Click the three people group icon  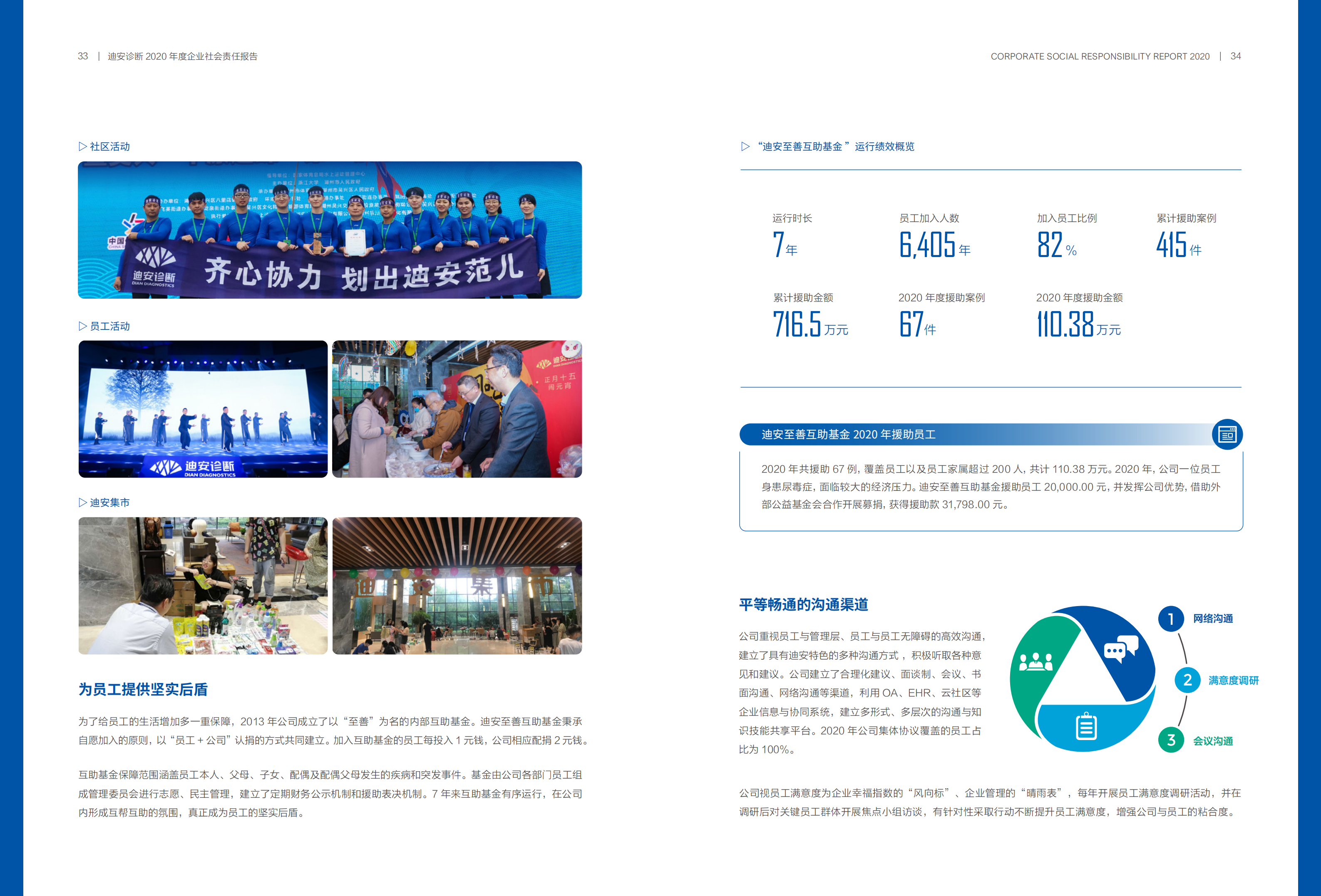pos(1035,661)
